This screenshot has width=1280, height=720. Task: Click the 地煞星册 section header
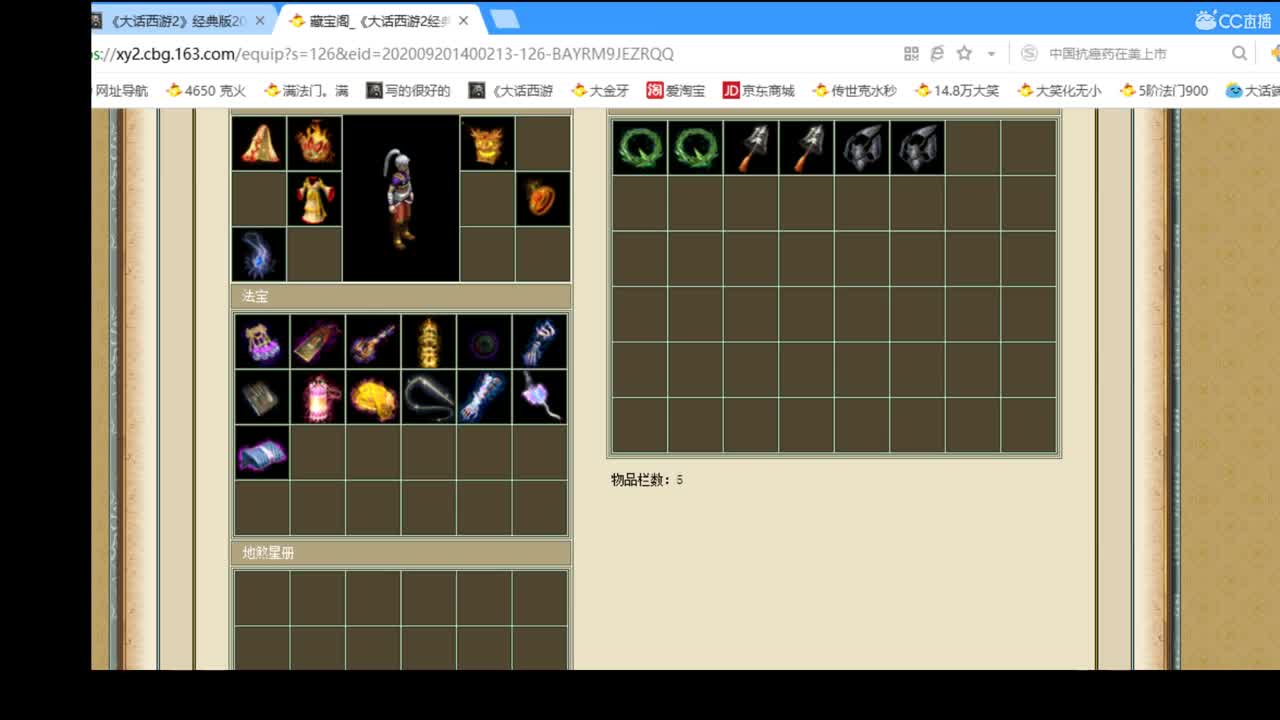401,553
